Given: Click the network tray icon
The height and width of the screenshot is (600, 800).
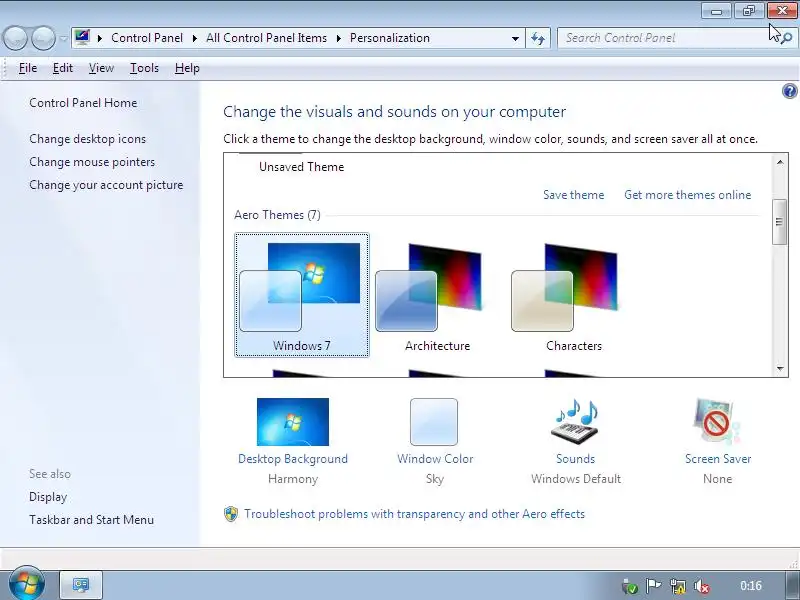Looking at the screenshot, I should click(x=678, y=586).
